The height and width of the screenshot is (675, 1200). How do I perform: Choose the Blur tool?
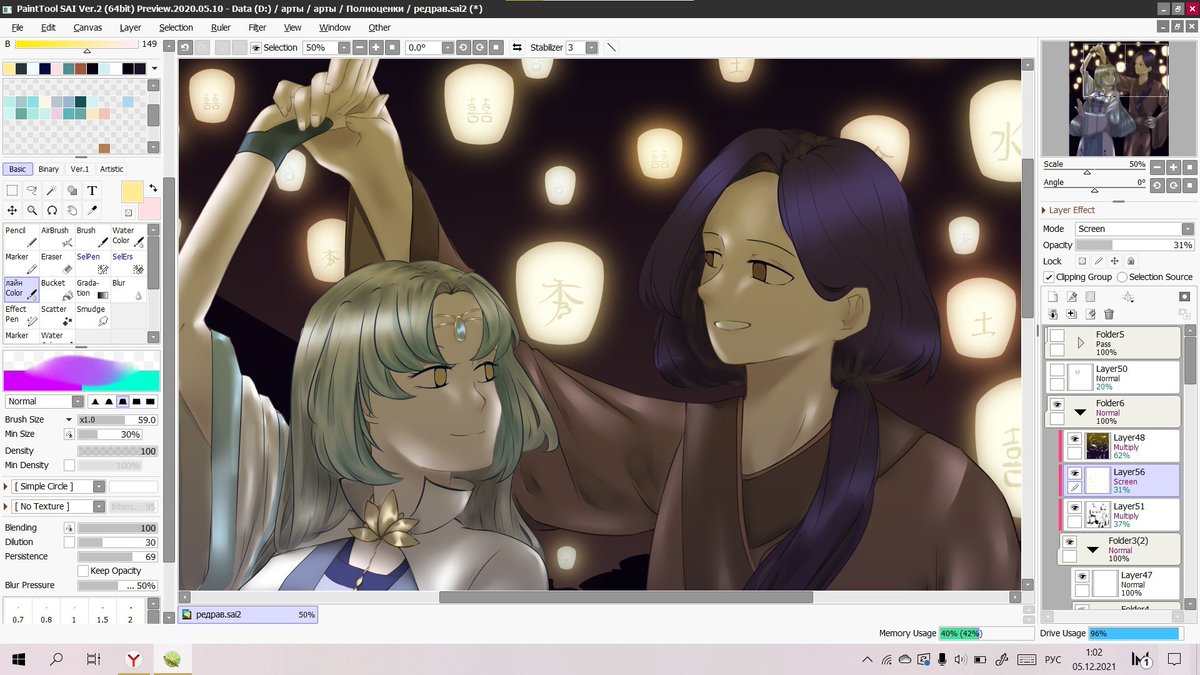click(x=128, y=288)
